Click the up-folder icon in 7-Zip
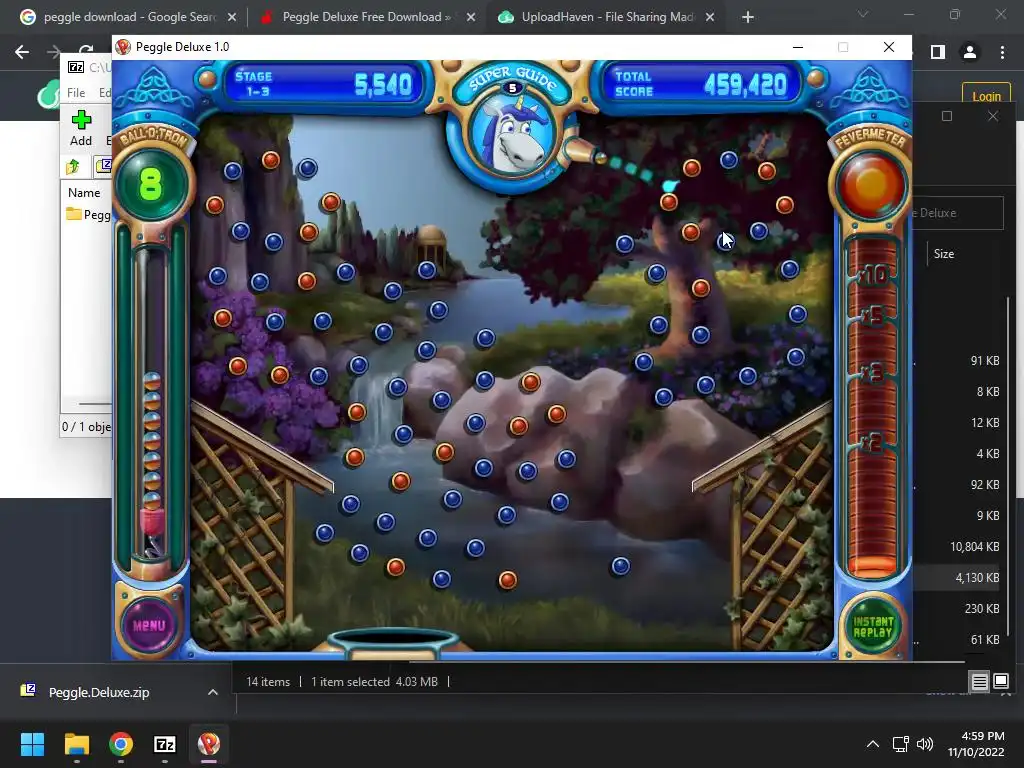The image size is (1024, 768). pyautogui.click(x=73, y=167)
